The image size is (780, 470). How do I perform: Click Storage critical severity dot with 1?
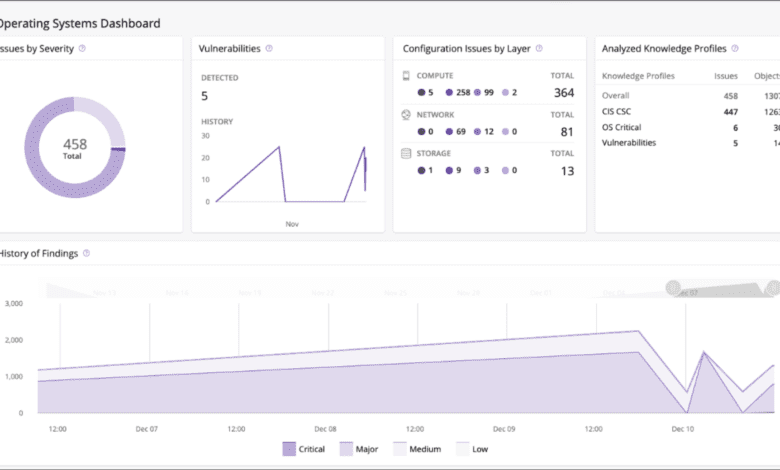[x=421, y=171]
